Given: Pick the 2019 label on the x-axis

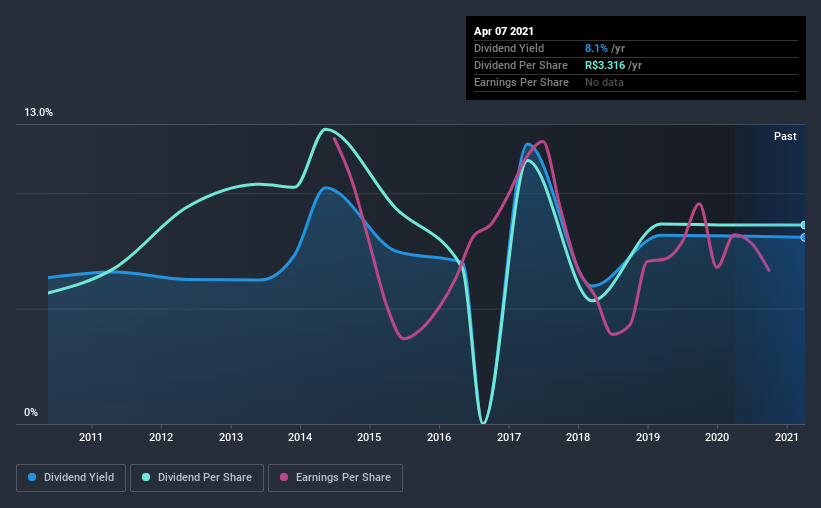Looking at the screenshot, I should coord(648,437).
